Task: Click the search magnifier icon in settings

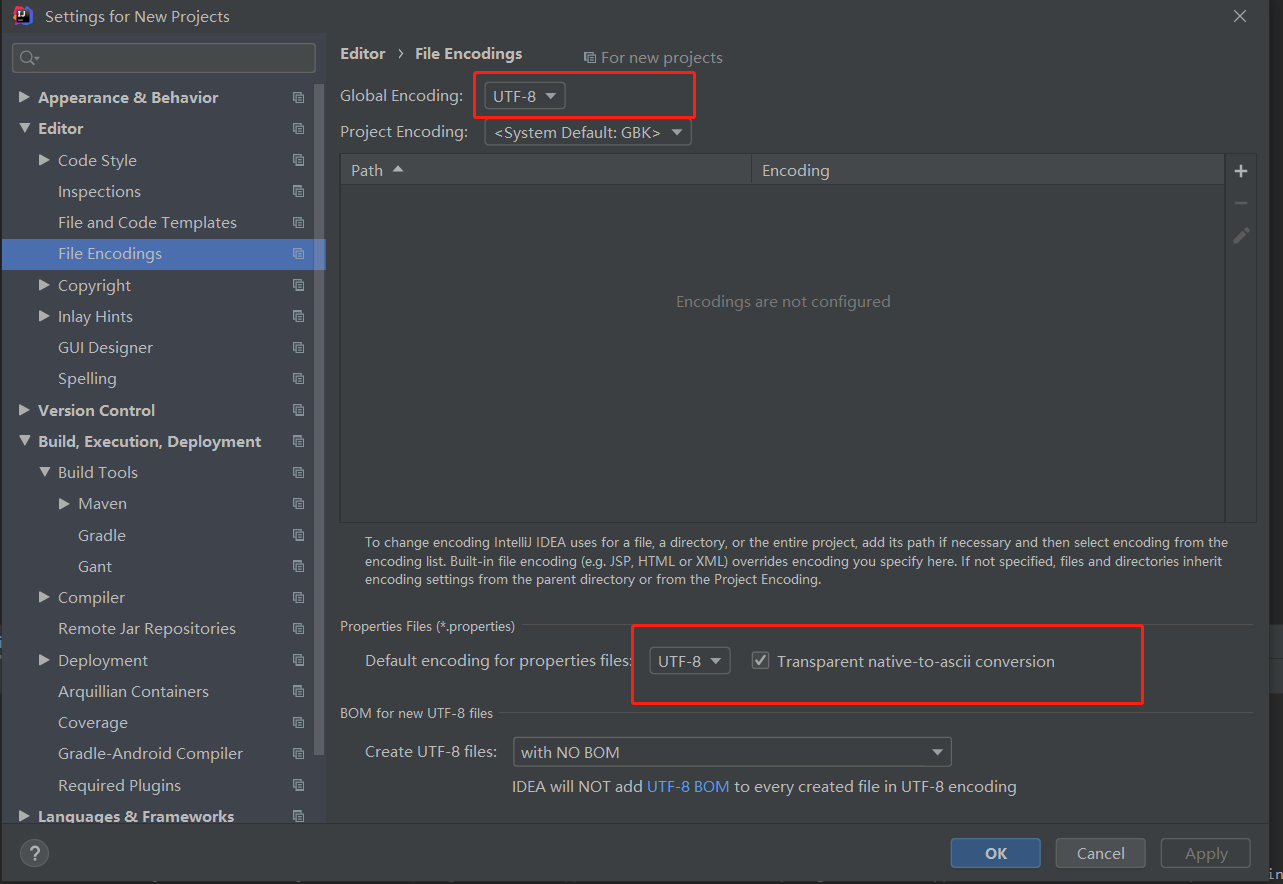Action: click(28, 58)
